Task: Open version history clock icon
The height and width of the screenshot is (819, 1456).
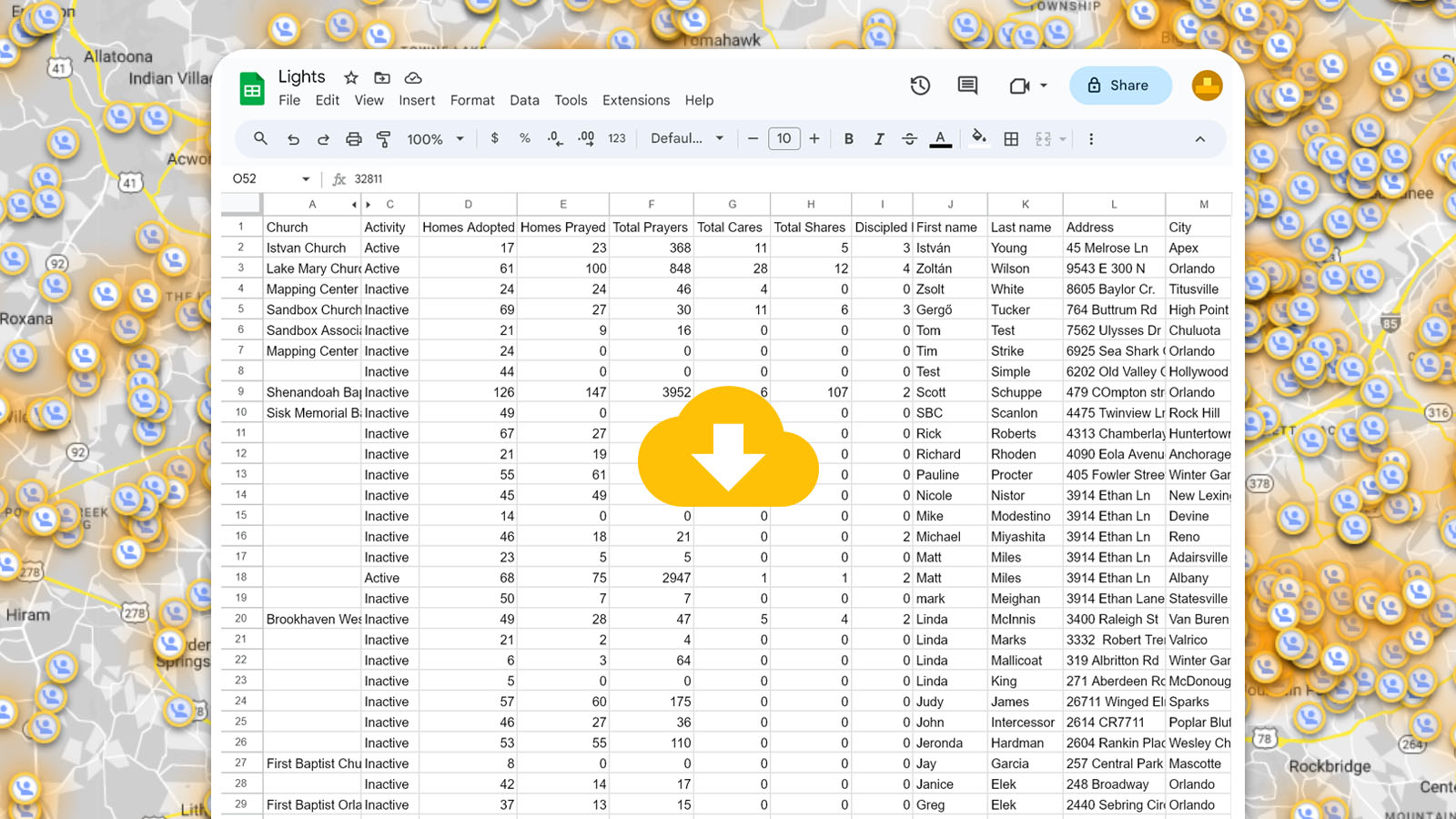Action: (x=920, y=86)
